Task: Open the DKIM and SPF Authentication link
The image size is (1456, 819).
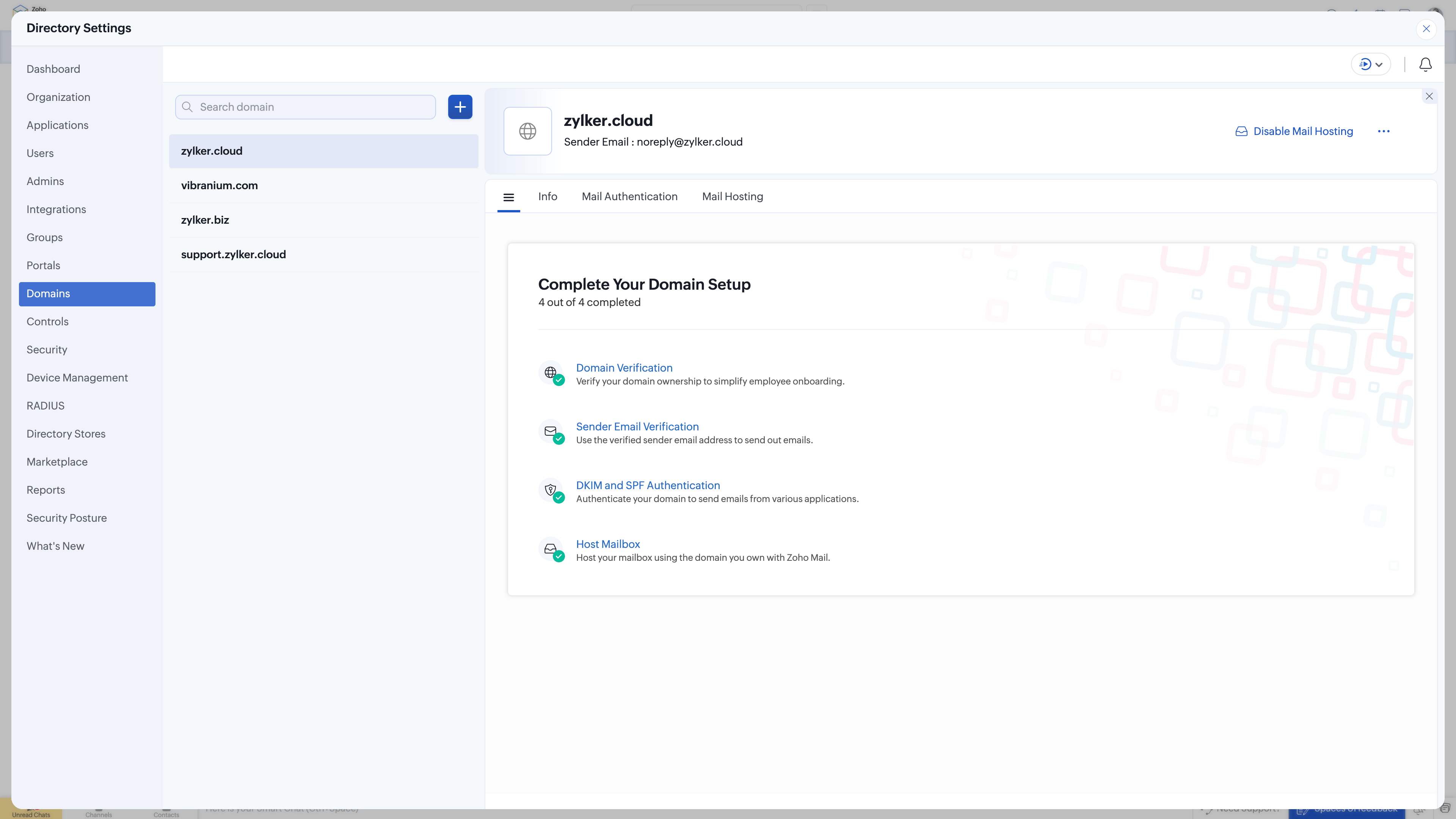Action: click(x=648, y=485)
